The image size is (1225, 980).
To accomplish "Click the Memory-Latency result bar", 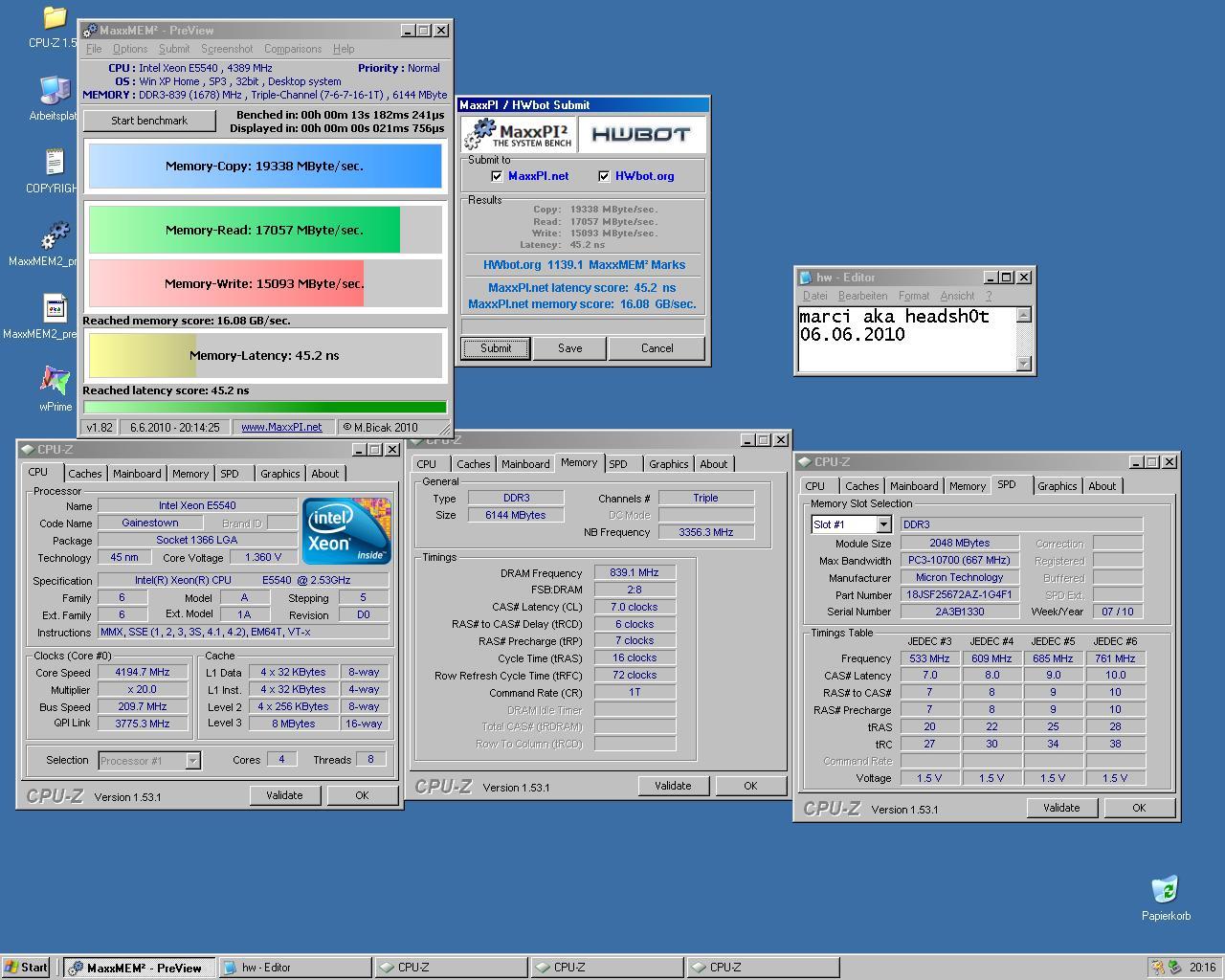I will (265, 355).
